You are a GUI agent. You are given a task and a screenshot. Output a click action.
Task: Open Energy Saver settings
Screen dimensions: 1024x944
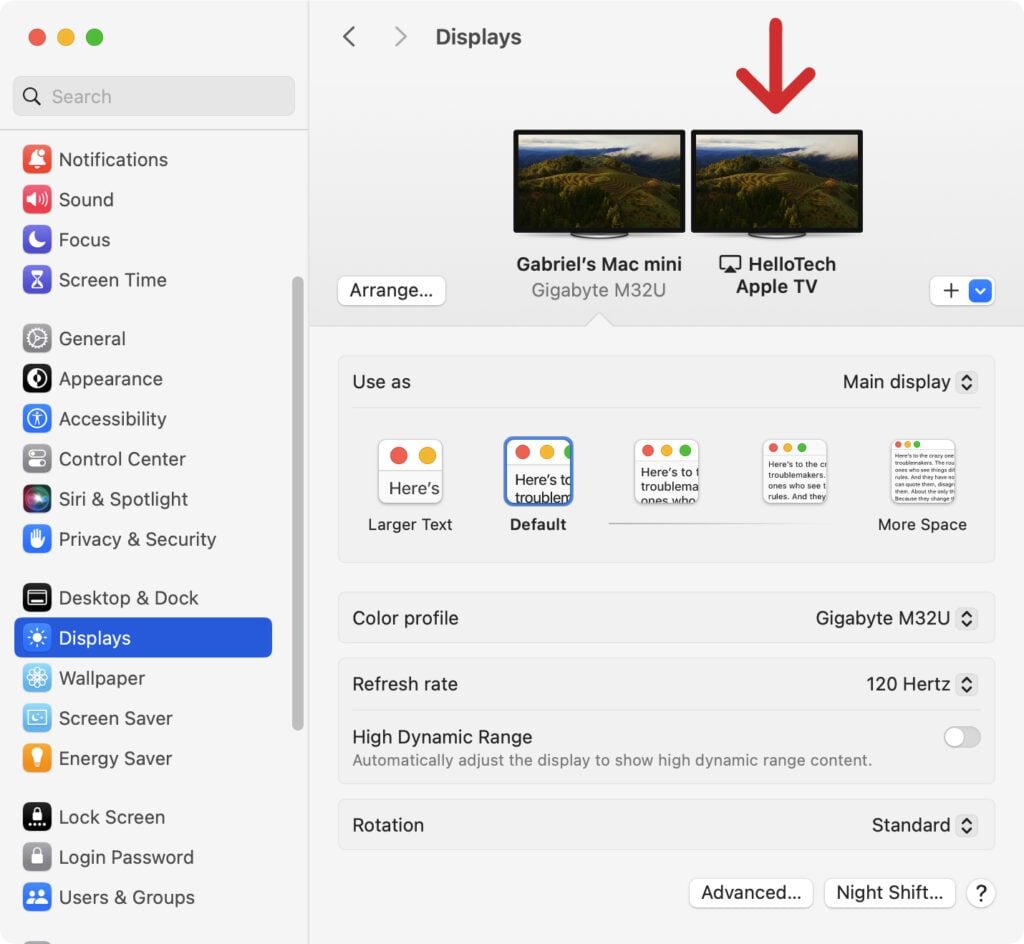click(143, 758)
